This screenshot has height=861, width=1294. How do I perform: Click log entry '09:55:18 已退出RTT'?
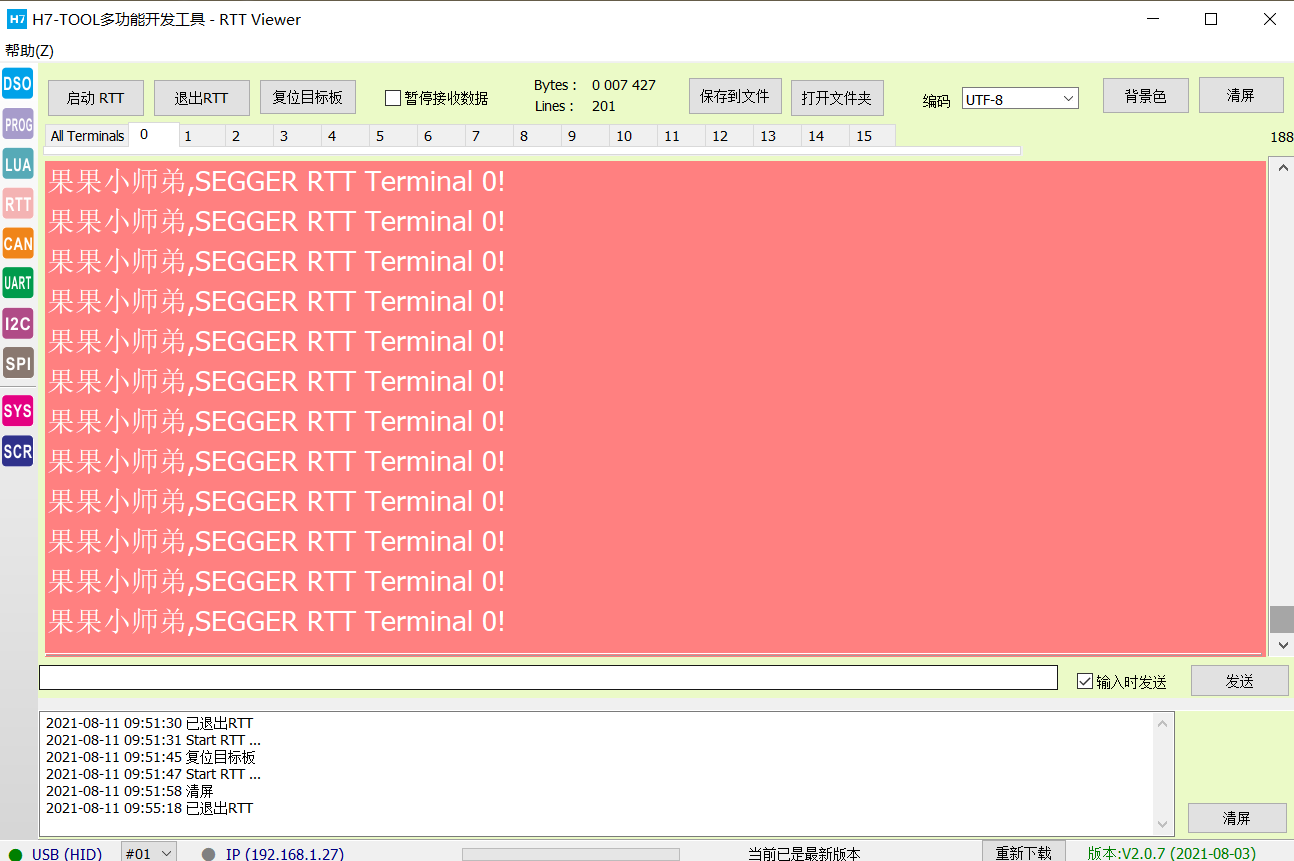click(x=150, y=808)
